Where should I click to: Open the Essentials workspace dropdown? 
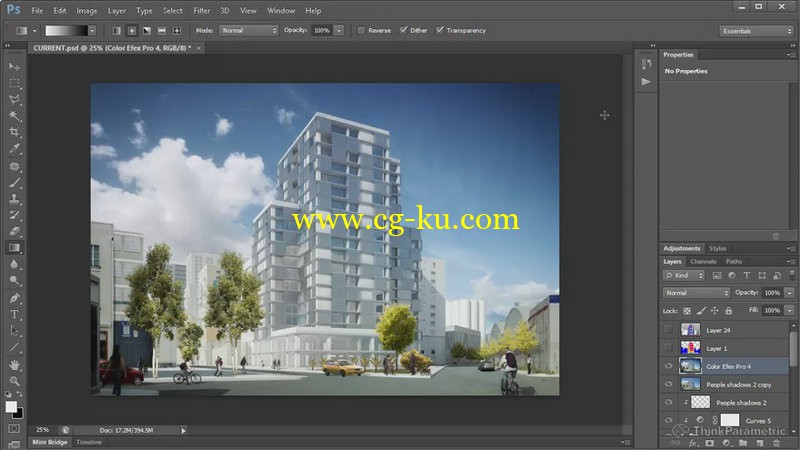click(x=756, y=31)
